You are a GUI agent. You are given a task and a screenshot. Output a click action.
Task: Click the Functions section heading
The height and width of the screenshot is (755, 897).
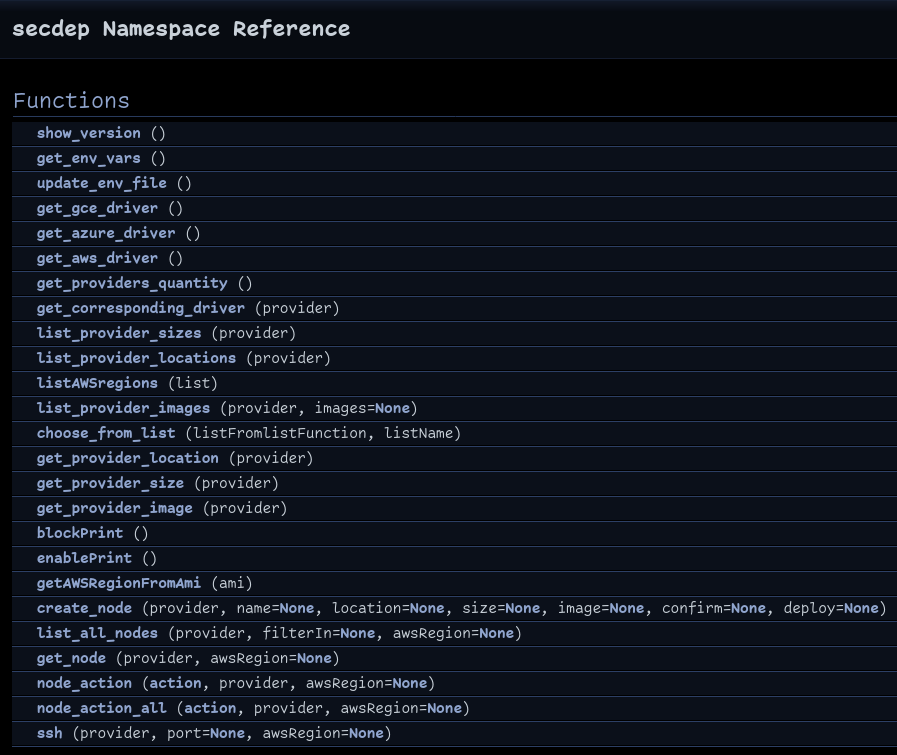coord(71,101)
